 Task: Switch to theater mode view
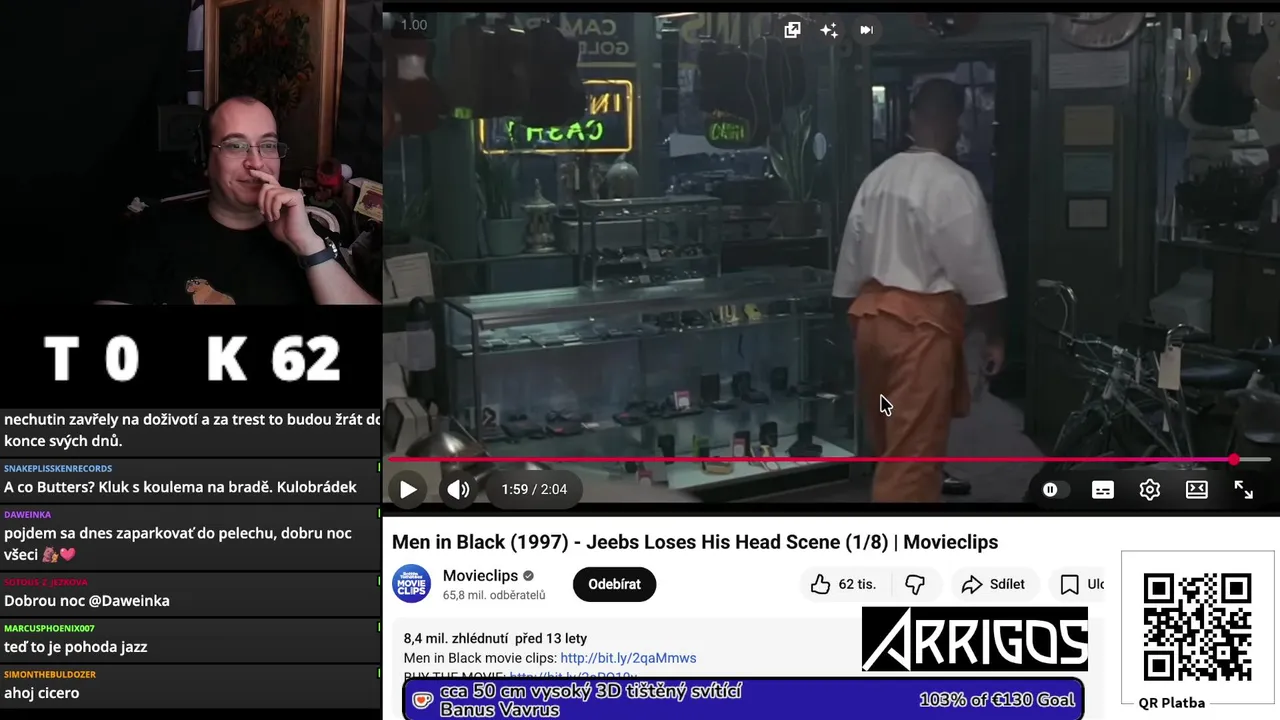click(1197, 489)
